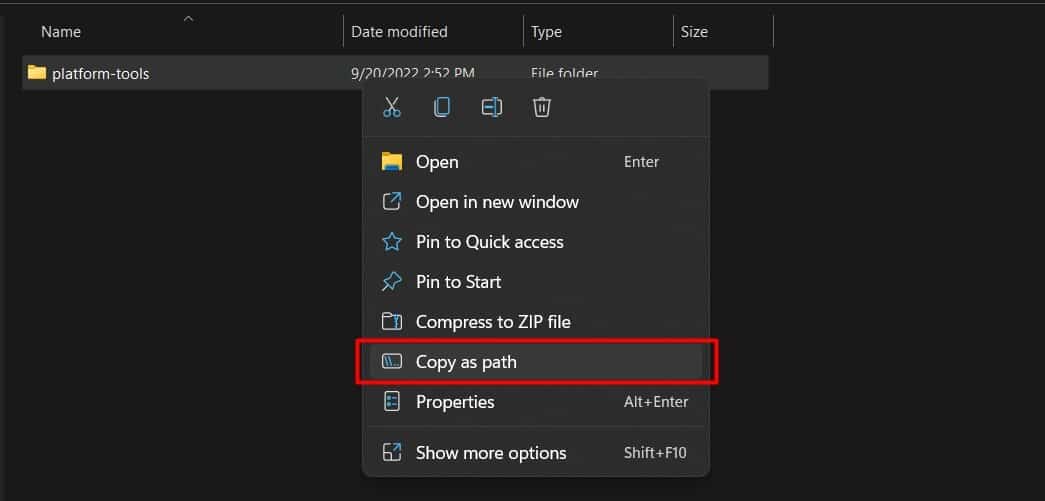This screenshot has width=1045, height=501.
Task: Click the 9/20/2022 2:52 PM date cell
Action: point(413,73)
